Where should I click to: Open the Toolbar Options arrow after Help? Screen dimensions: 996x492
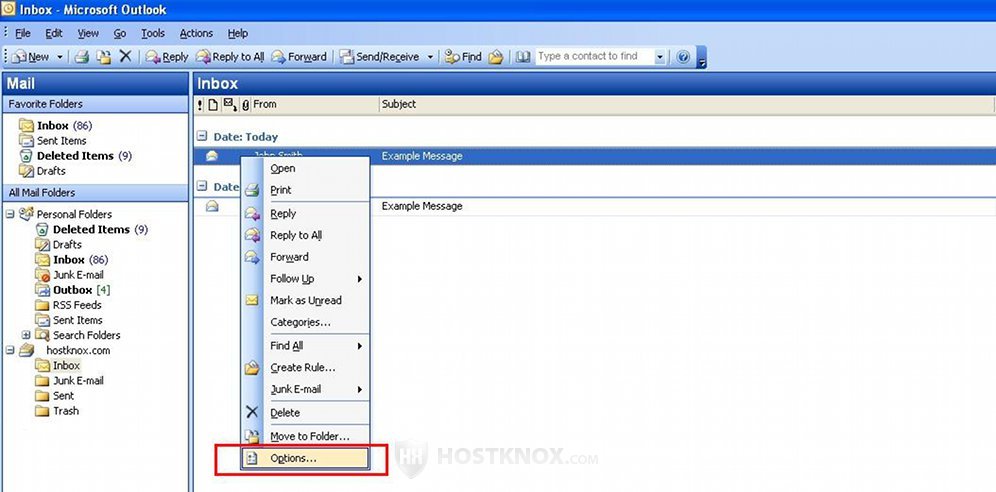[x=701, y=57]
